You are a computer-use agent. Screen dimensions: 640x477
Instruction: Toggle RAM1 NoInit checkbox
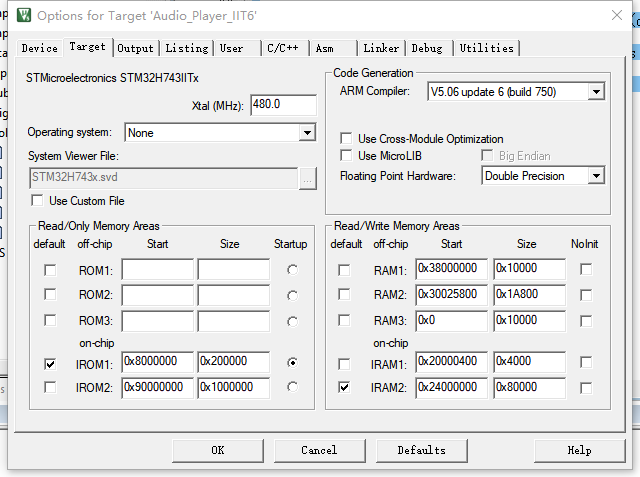[x=586, y=269]
